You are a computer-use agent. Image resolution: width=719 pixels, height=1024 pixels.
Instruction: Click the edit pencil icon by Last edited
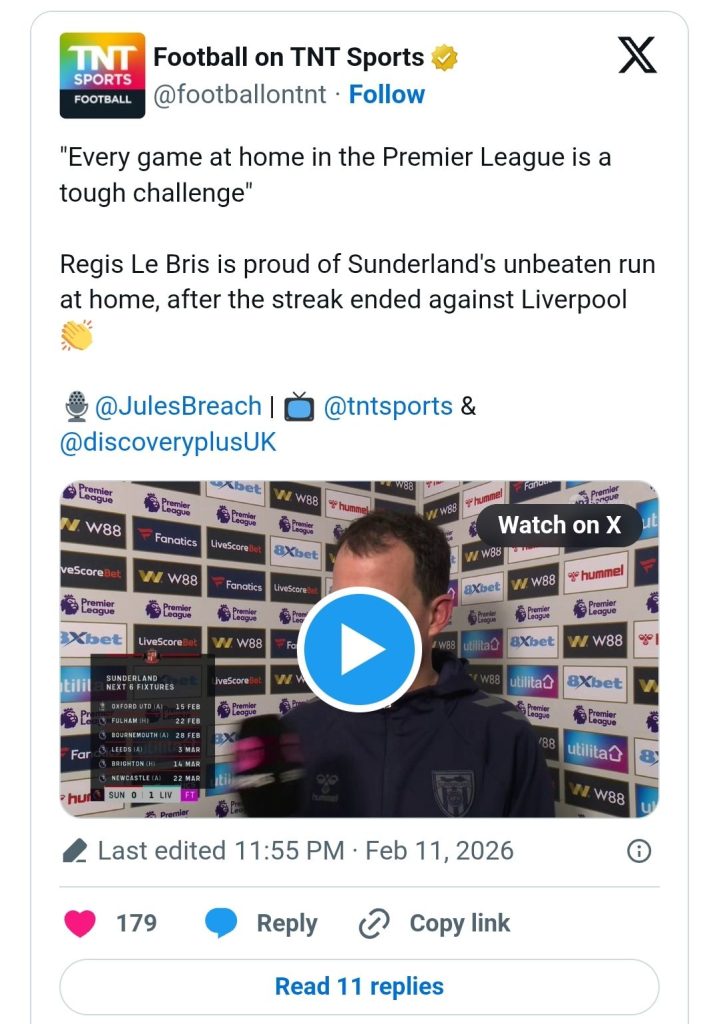tap(74, 851)
